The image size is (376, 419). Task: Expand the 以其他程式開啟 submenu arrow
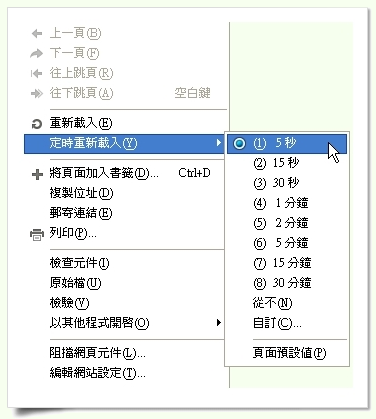pyautogui.click(x=218, y=322)
